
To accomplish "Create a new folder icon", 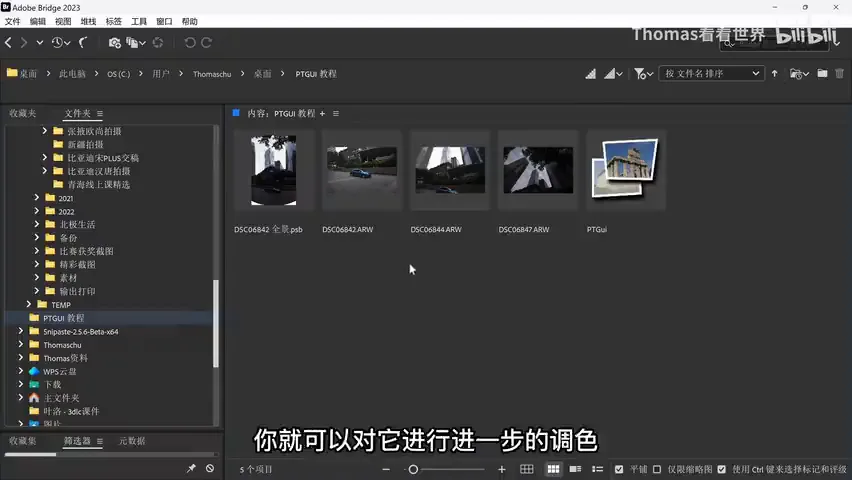I will pos(822,73).
